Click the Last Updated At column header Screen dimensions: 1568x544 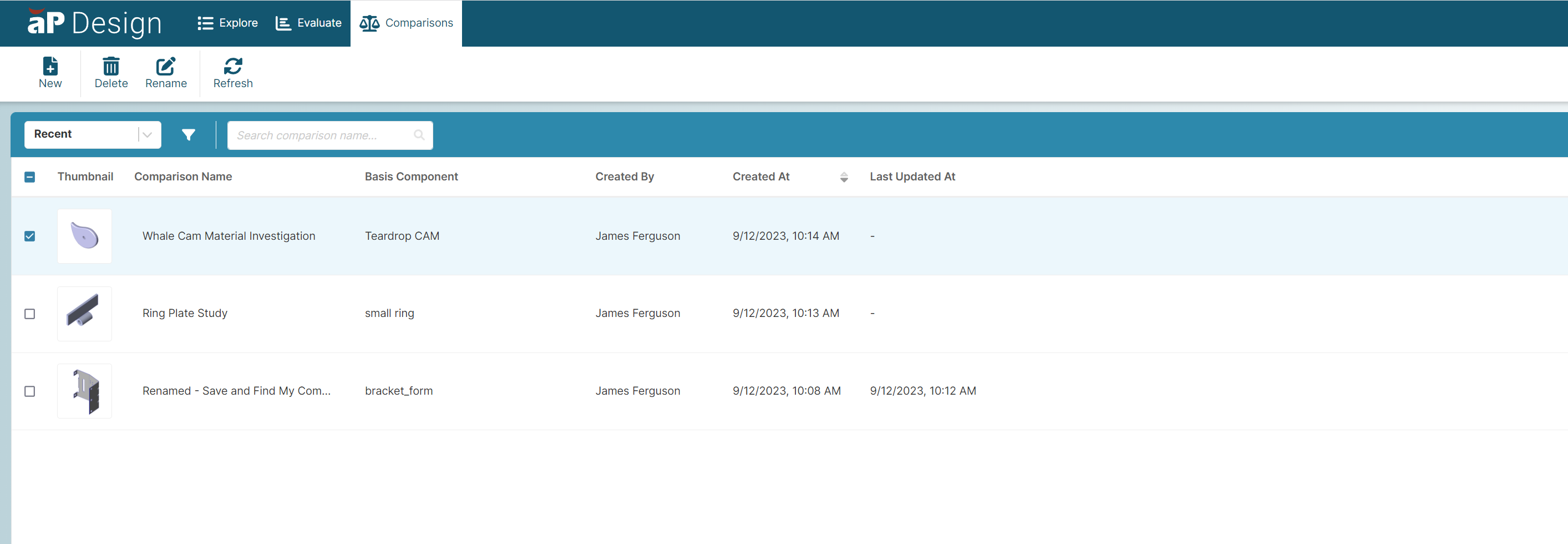(x=912, y=177)
